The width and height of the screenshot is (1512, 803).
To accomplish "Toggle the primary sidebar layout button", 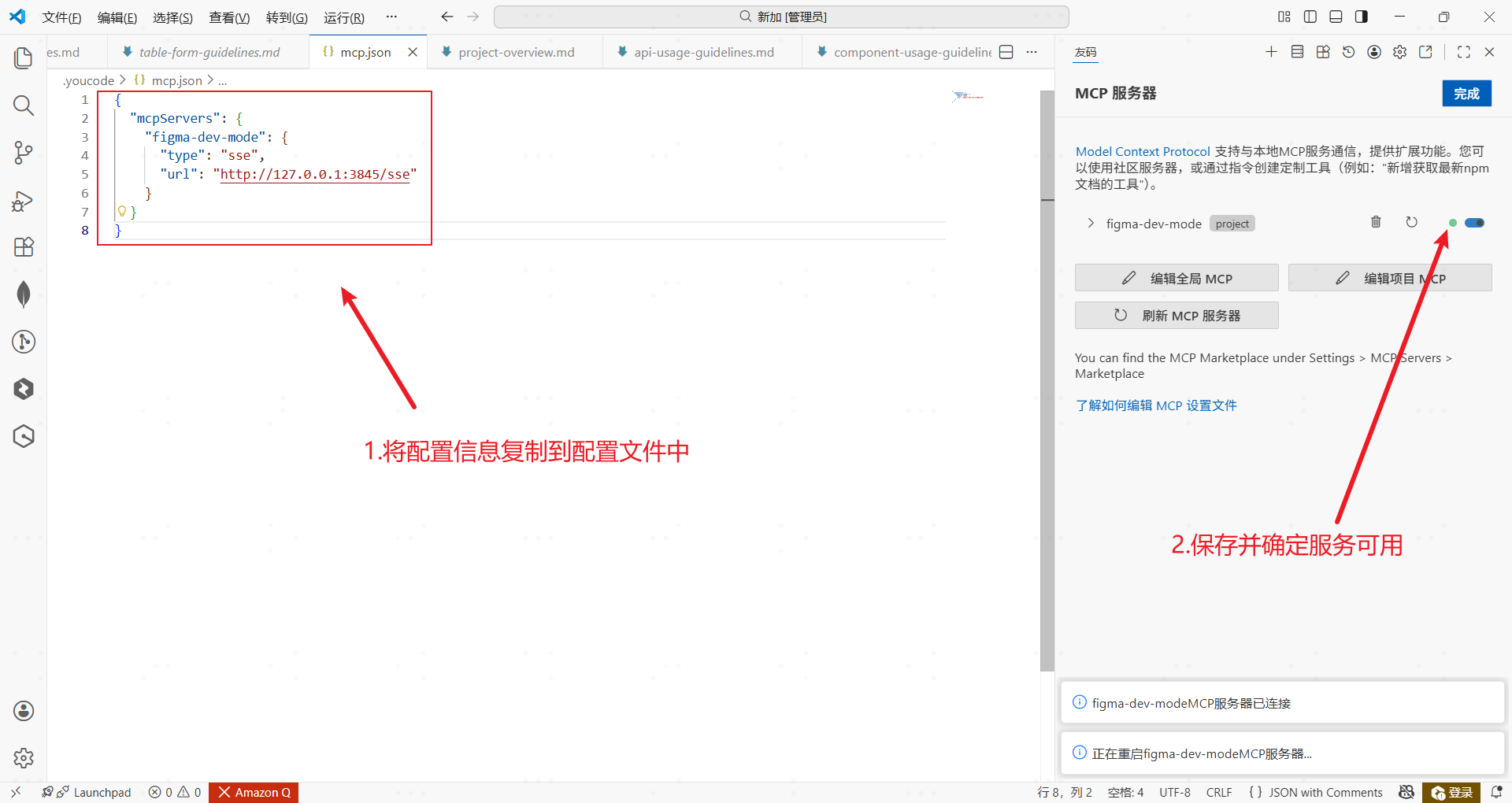I will pyautogui.click(x=1310, y=17).
